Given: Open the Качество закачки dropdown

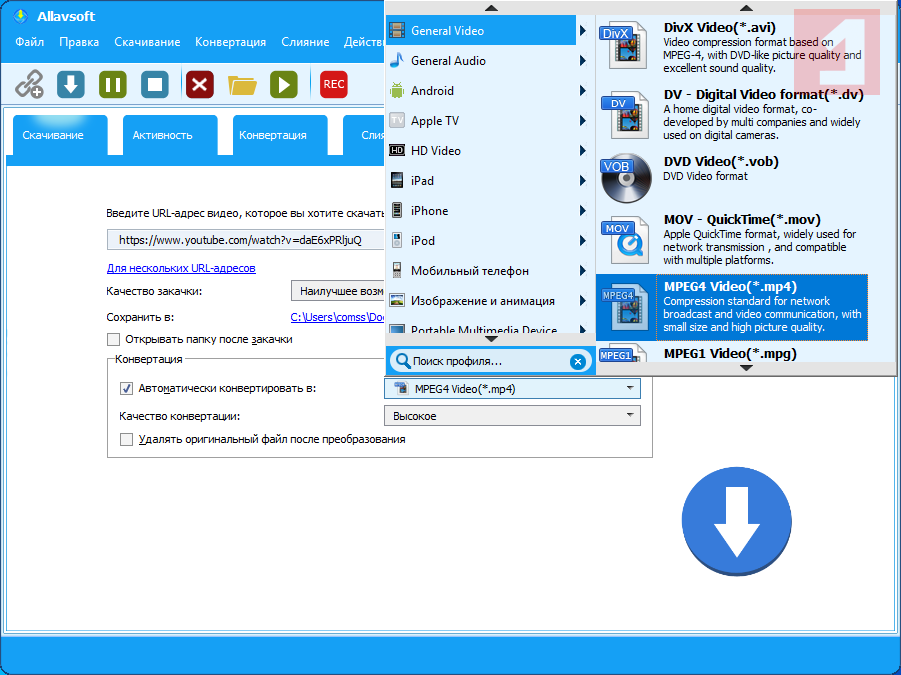Looking at the screenshot, I should pos(338,291).
